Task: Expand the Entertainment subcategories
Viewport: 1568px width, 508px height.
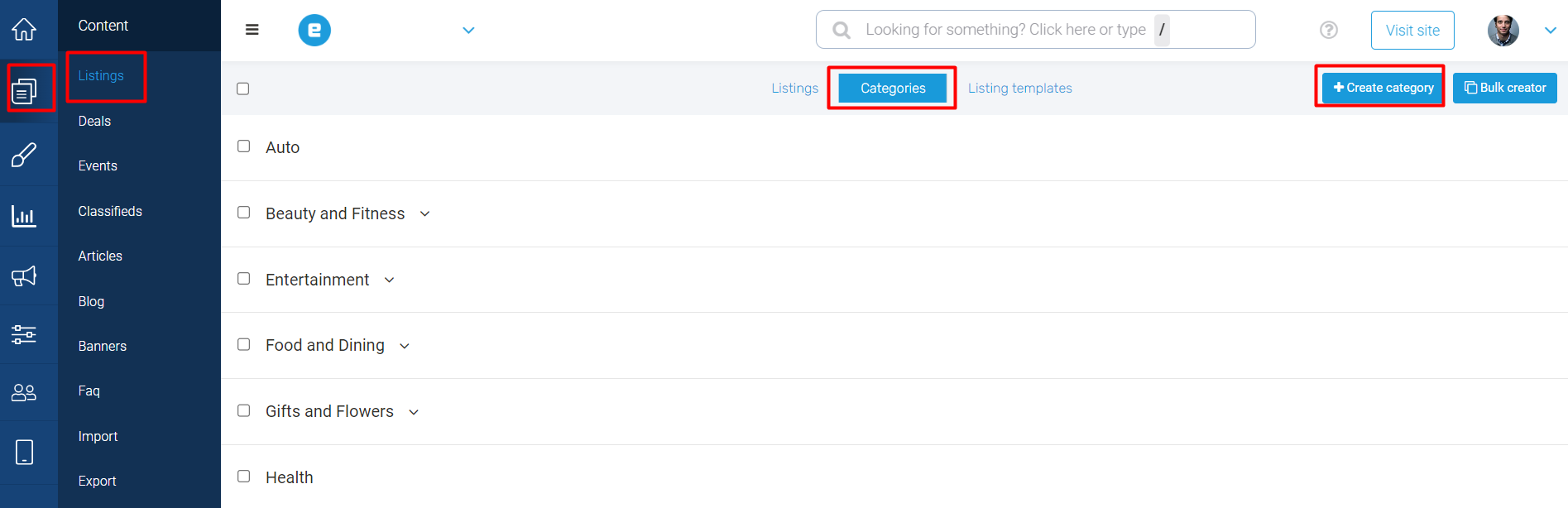Action: (390, 280)
